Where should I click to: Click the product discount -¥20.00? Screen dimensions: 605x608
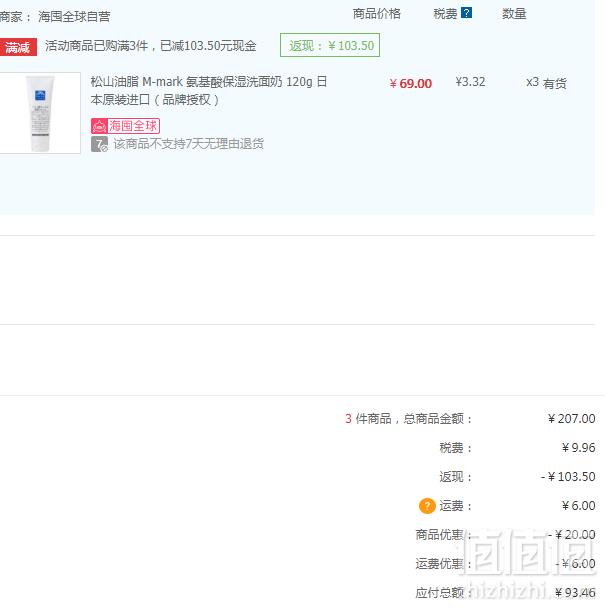pos(572,535)
